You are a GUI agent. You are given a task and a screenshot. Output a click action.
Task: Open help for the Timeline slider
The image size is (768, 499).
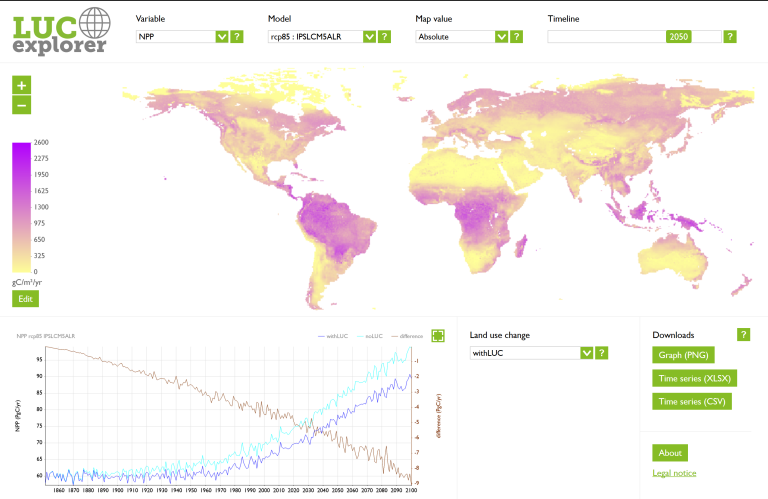coord(730,37)
